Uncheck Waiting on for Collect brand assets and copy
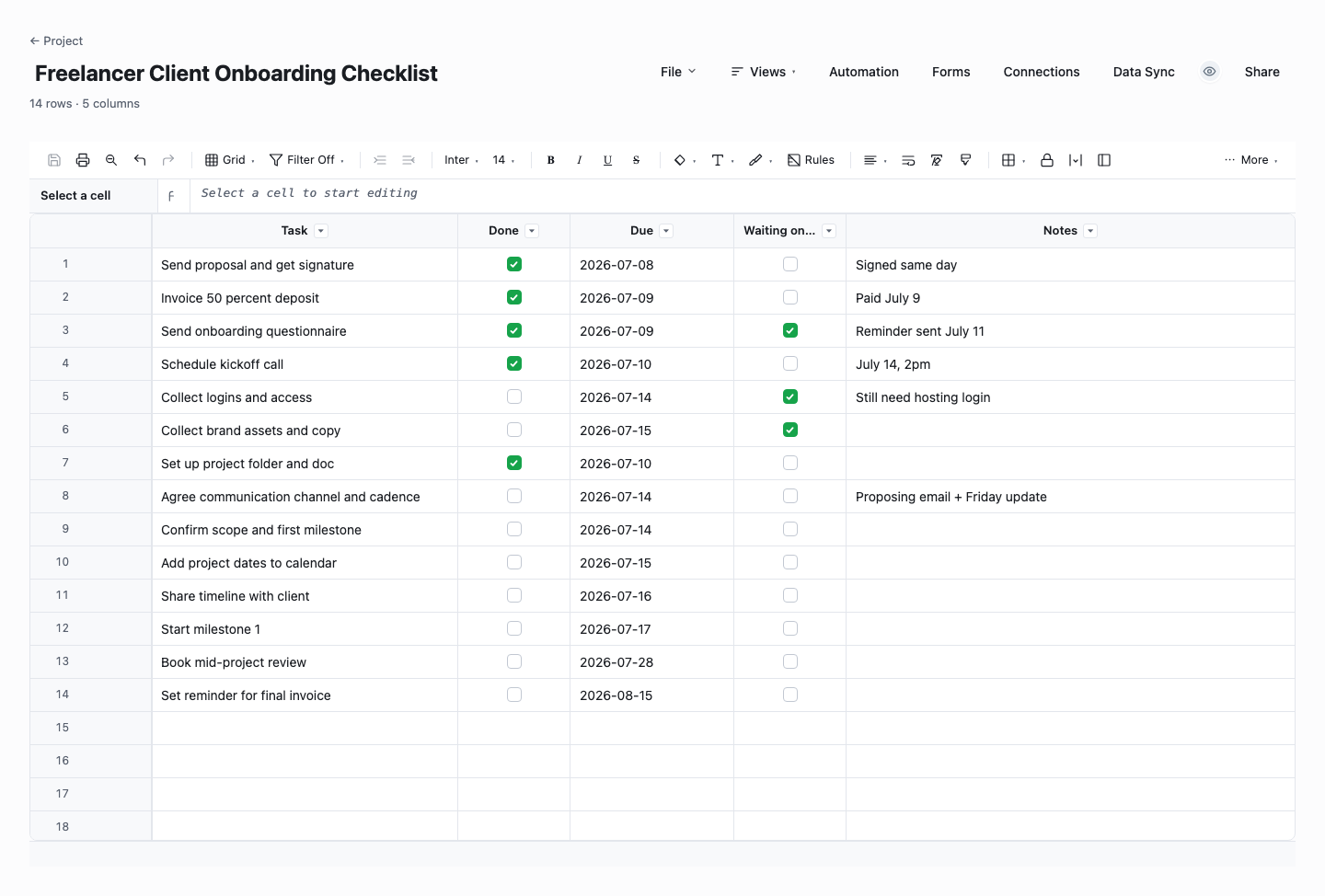The height and width of the screenshot is (896, 1325). click(790, 430)
